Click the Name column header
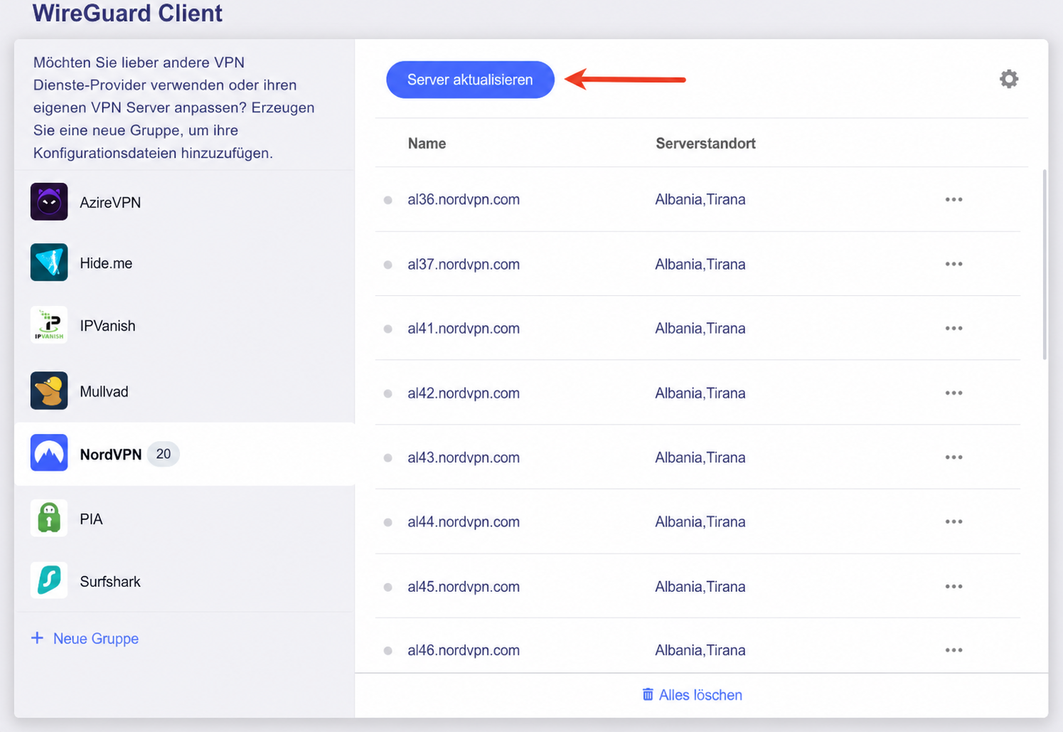The image size is (1063, 732). [x=427, y=143]
